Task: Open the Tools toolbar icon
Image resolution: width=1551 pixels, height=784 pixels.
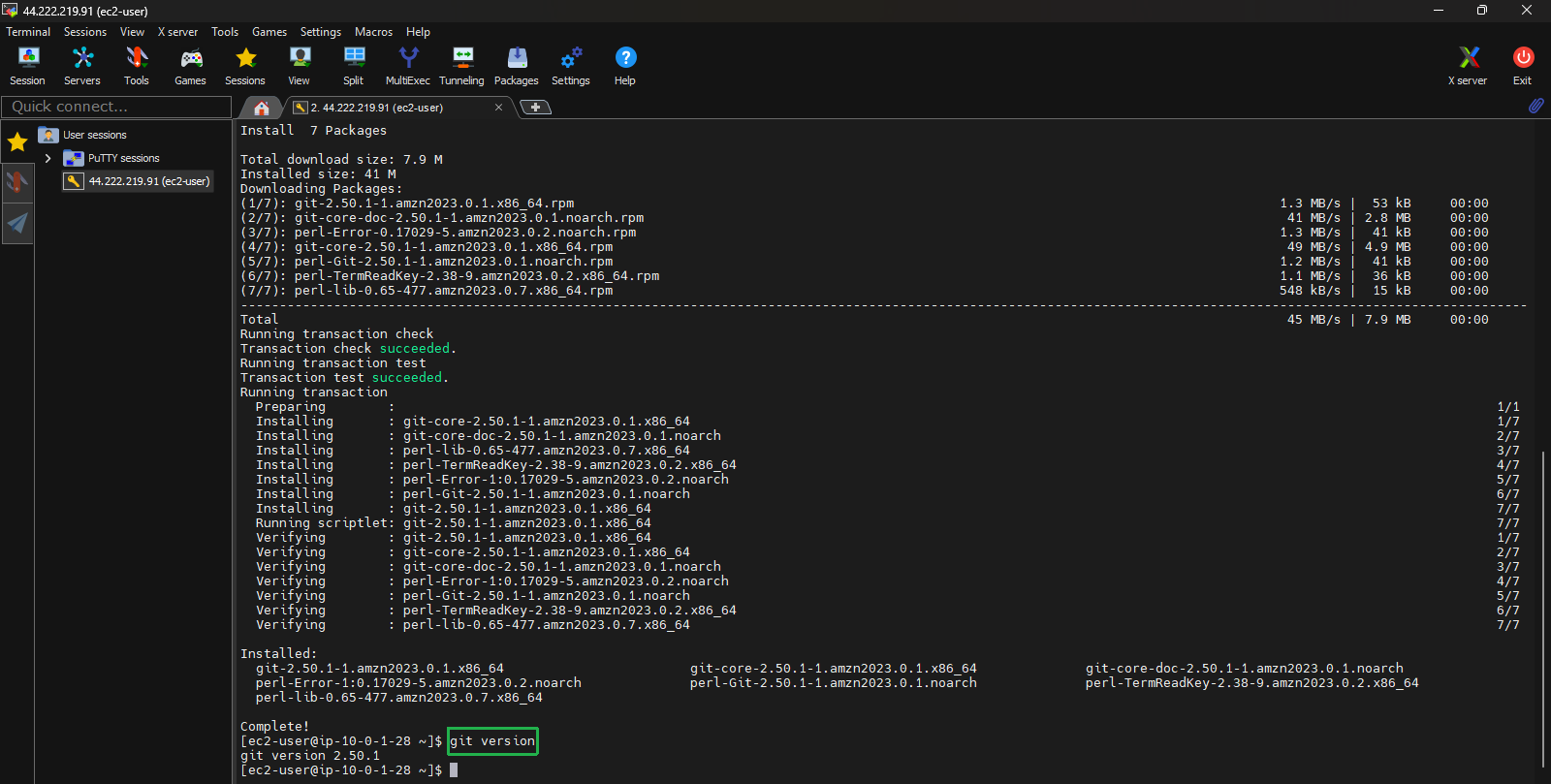Action: (137, 66)
